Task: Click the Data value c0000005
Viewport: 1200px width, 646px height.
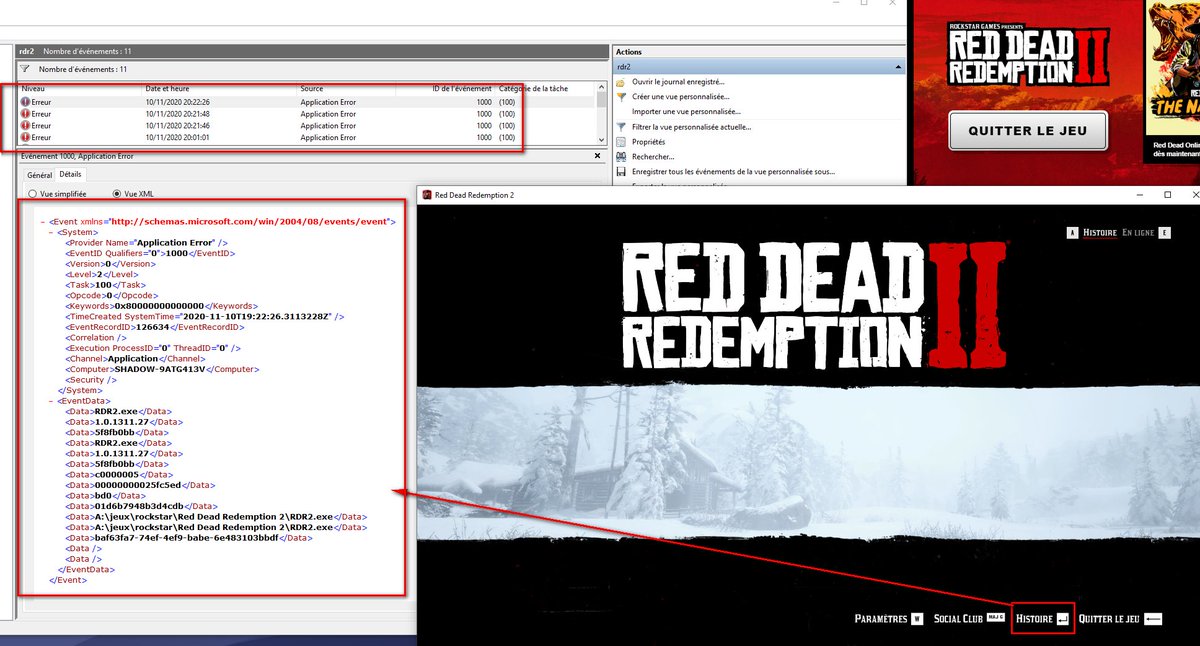Action: pyautogui.click(x=117, y=475)
